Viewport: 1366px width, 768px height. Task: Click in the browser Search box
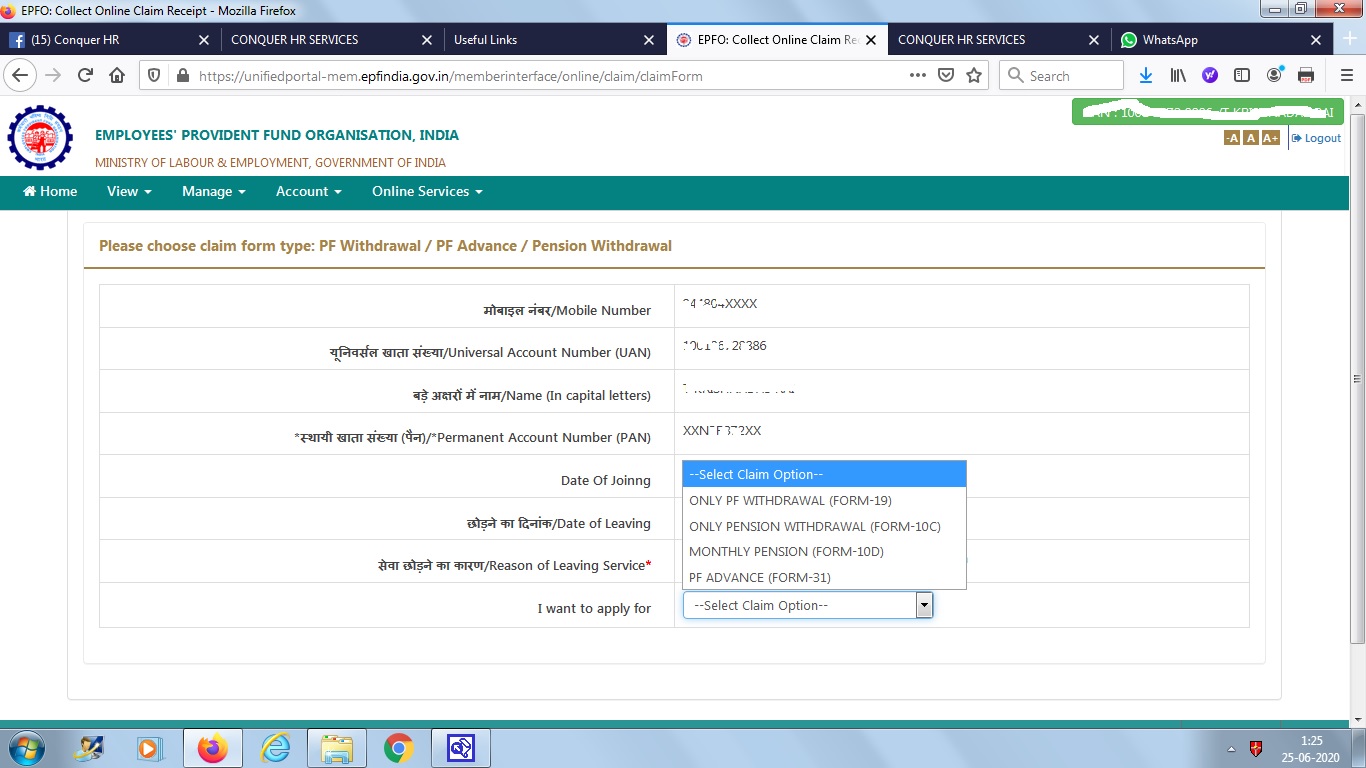[1062, 75]
